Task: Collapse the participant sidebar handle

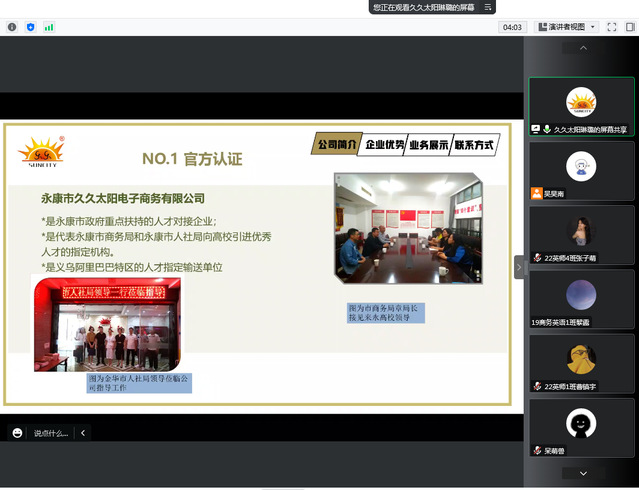Action: (x=519, y=267)
